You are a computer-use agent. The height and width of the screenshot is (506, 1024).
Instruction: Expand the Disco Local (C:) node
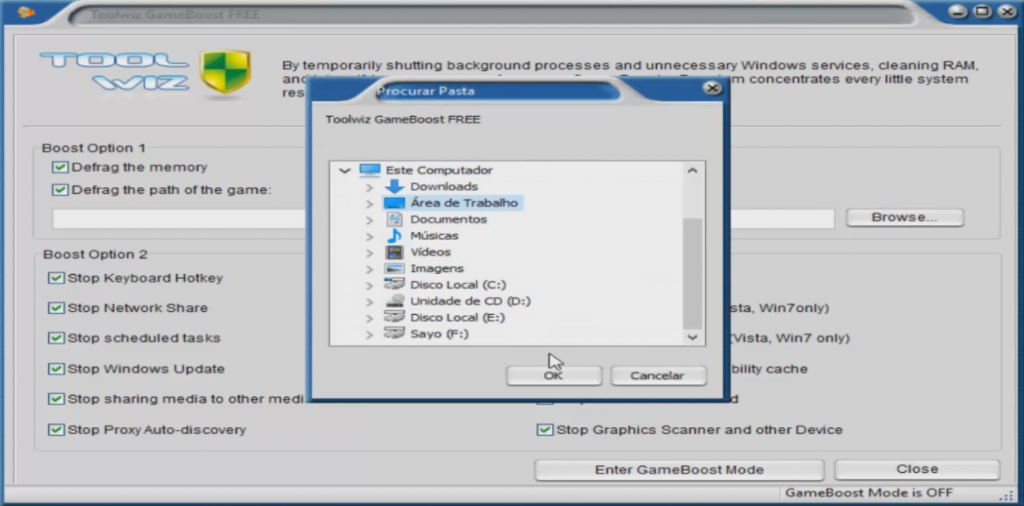pos(370,285)
